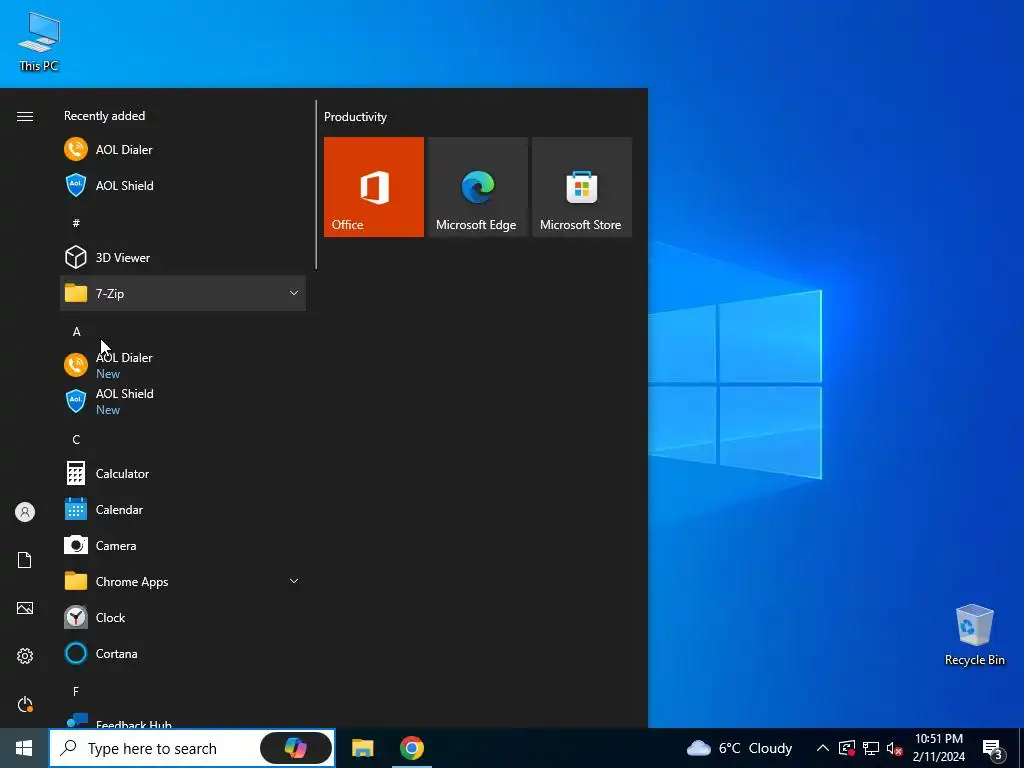Viewport: 1024px width, 768px height.
Task: Select the This PC desktop icon
Action: coord(39,42)
